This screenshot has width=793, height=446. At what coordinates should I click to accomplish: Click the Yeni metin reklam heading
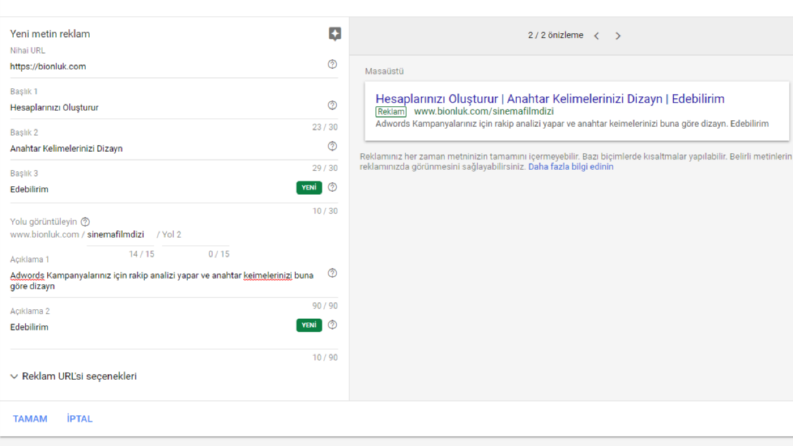(50, 34)
